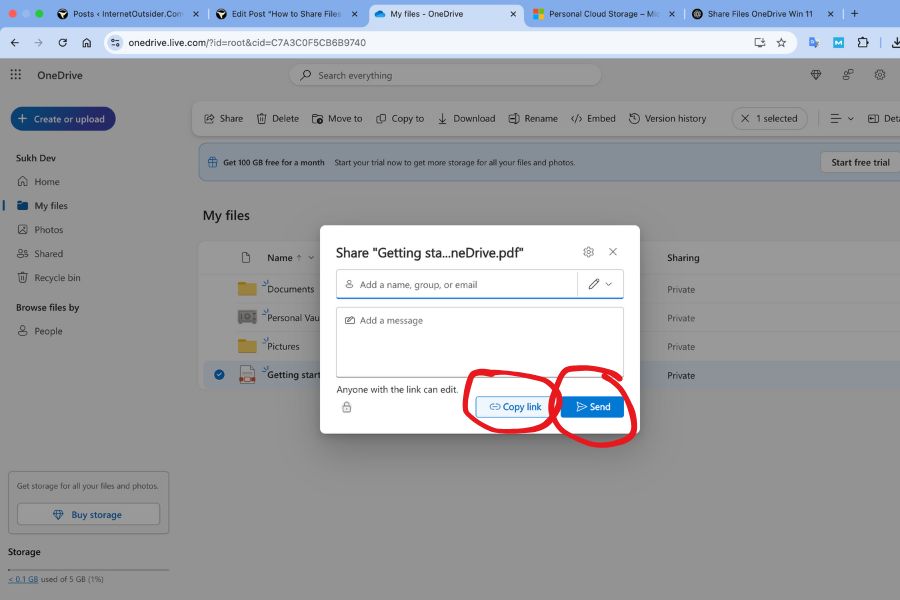The image size is (900, 600).
Task: Browse files by People
Action: (x=40, y=331)
